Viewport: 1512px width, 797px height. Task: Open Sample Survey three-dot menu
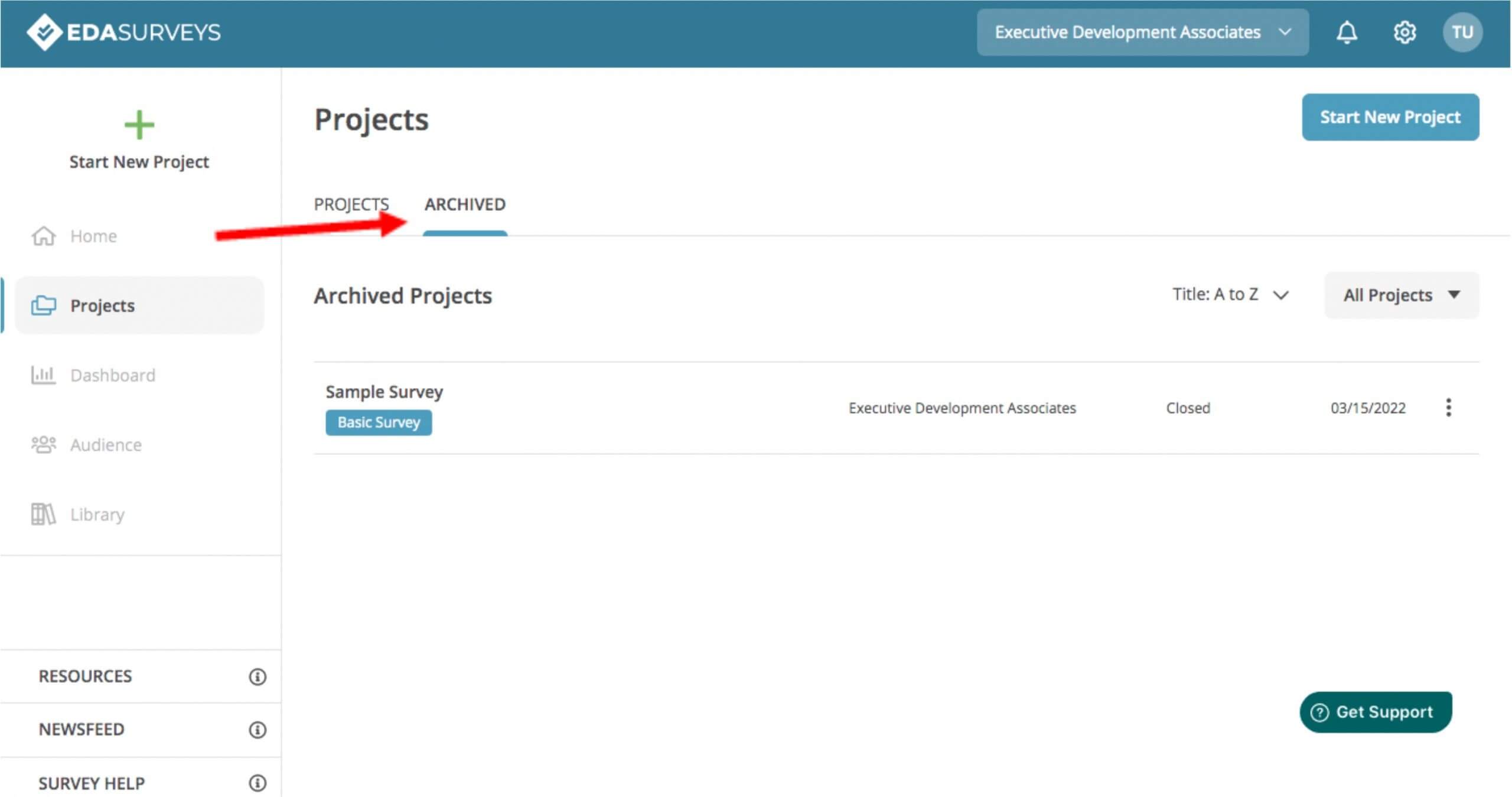pyautogui.click(x=1448, y=407)
